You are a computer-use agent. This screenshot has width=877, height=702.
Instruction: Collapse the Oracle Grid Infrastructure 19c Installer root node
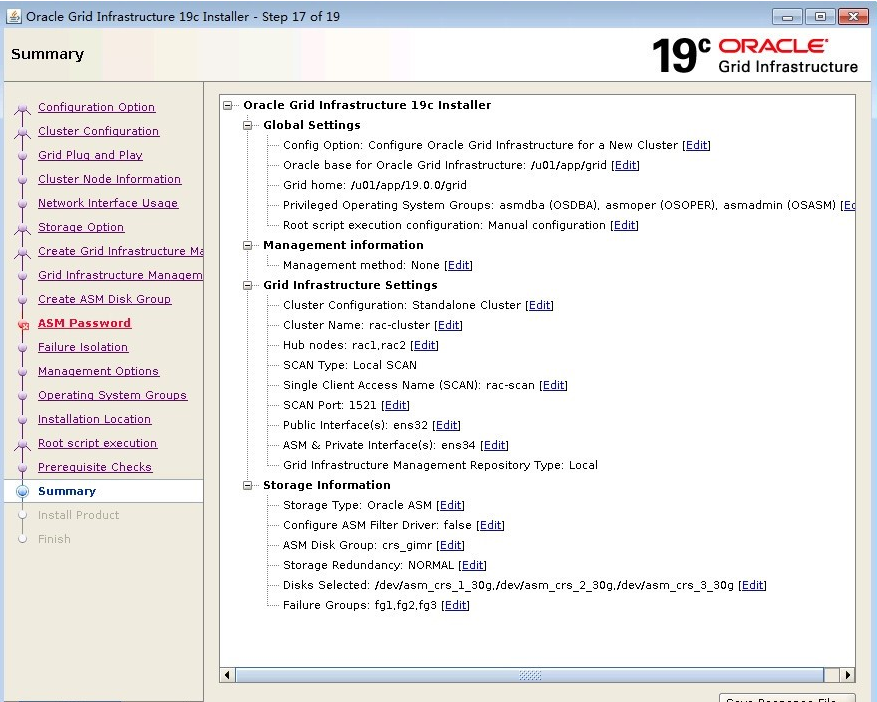point(229,105)
